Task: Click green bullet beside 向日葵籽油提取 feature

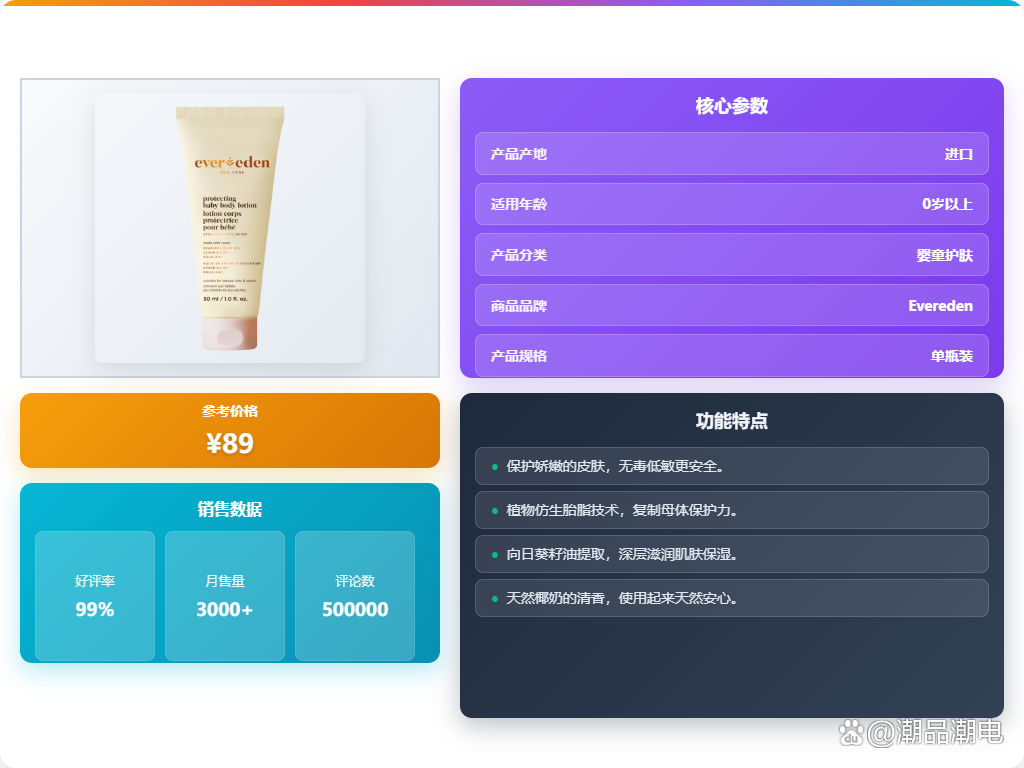Action: click(494, 554)
